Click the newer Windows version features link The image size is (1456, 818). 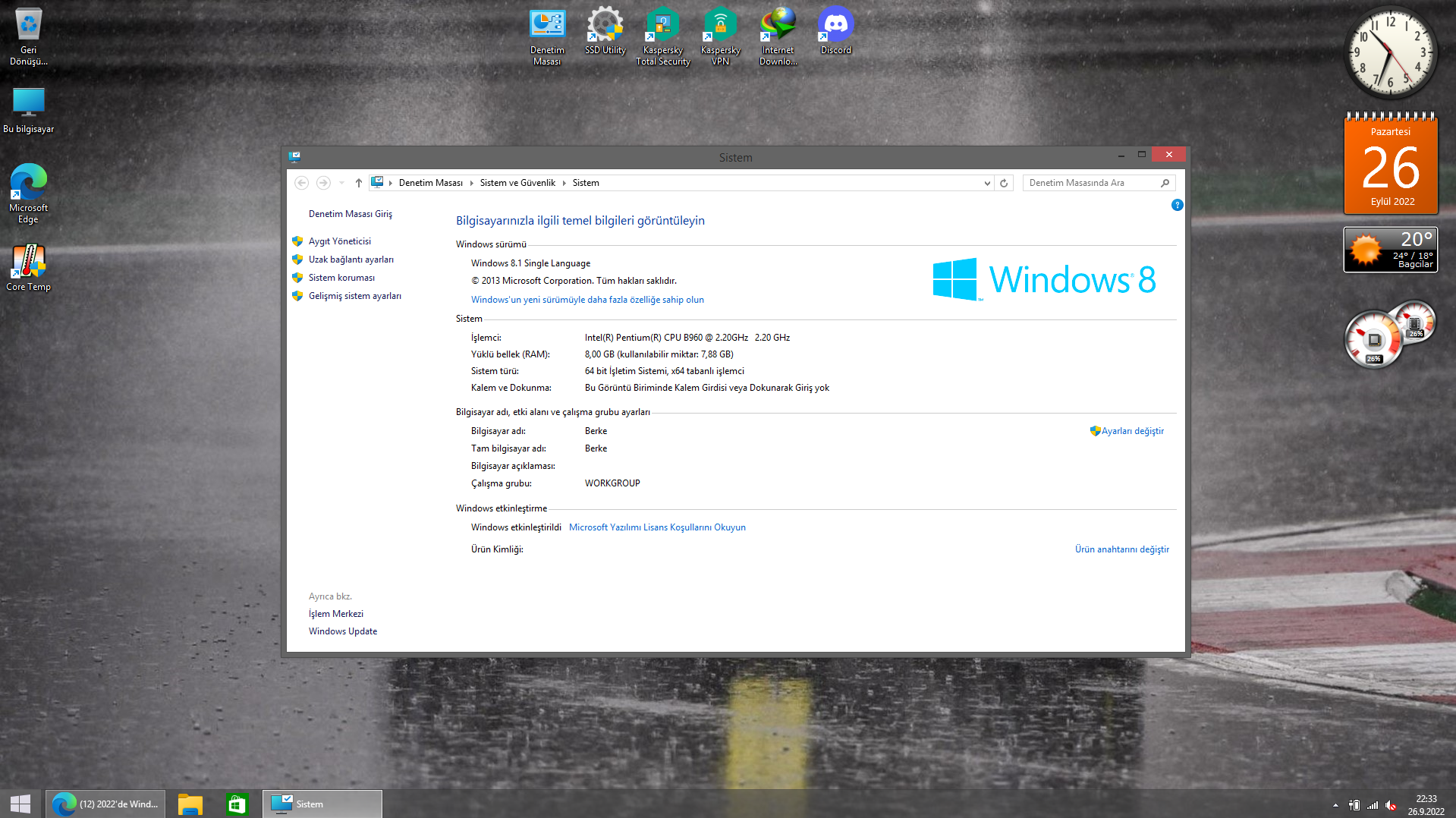[587, 300]
